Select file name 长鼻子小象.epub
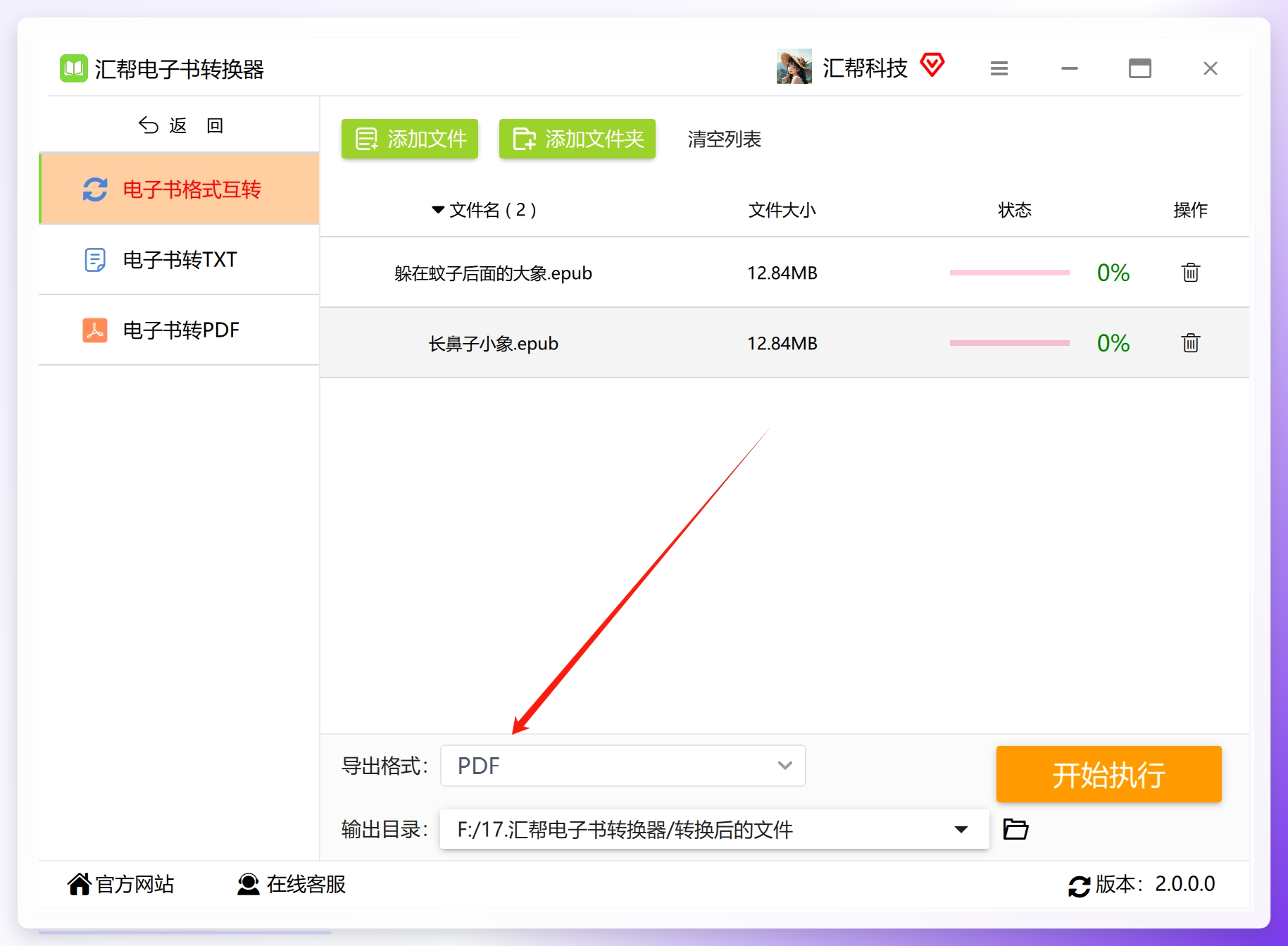This screenshot has width=1288, height=946. coord(493,344)
